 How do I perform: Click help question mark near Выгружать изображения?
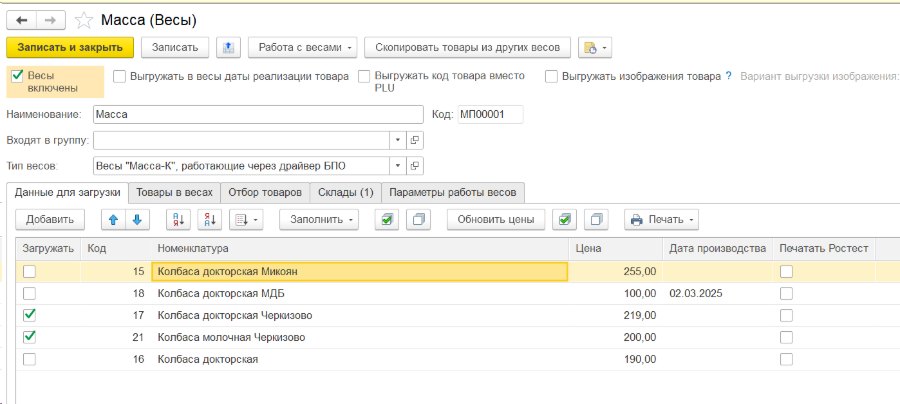pyautogui.click(x=728, y=76)
